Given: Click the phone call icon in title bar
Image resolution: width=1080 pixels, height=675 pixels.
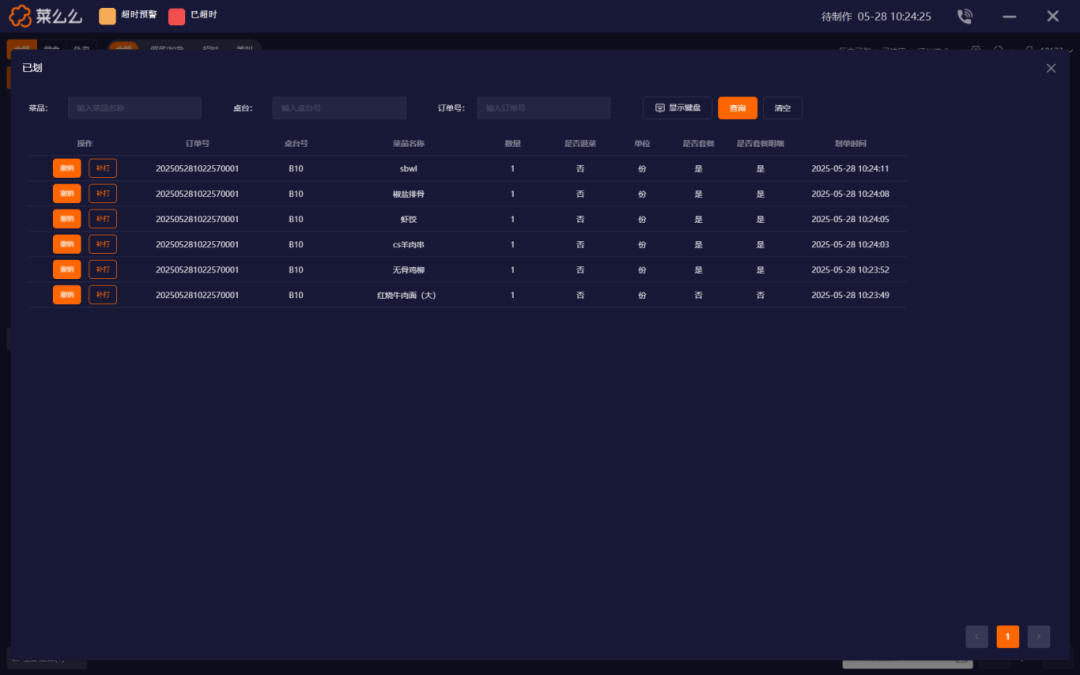Looking at the screenshot, I should pos(964,16).
